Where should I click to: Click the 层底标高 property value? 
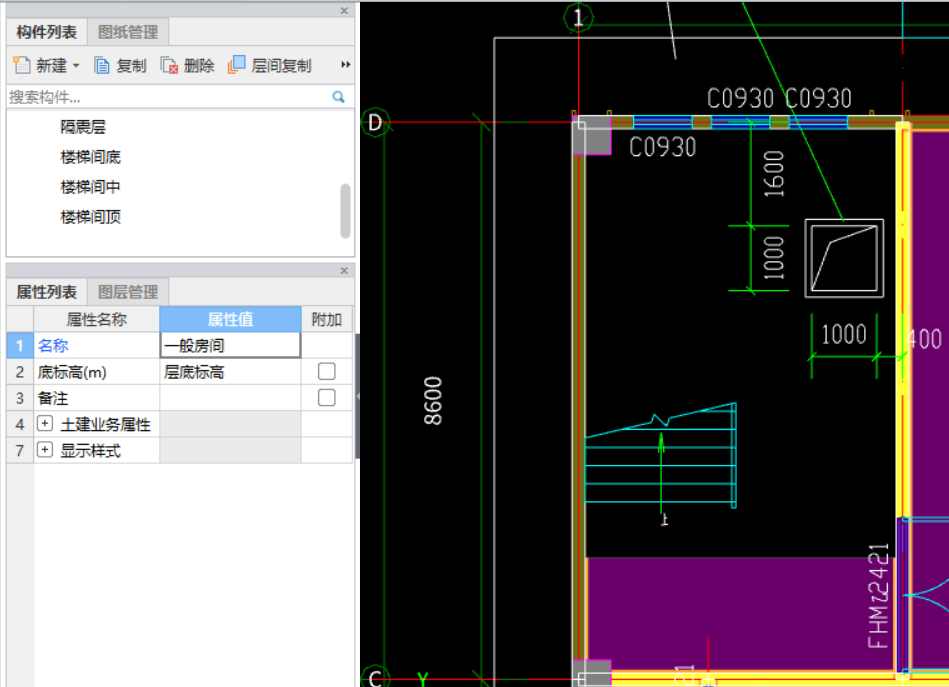[230, 372]
